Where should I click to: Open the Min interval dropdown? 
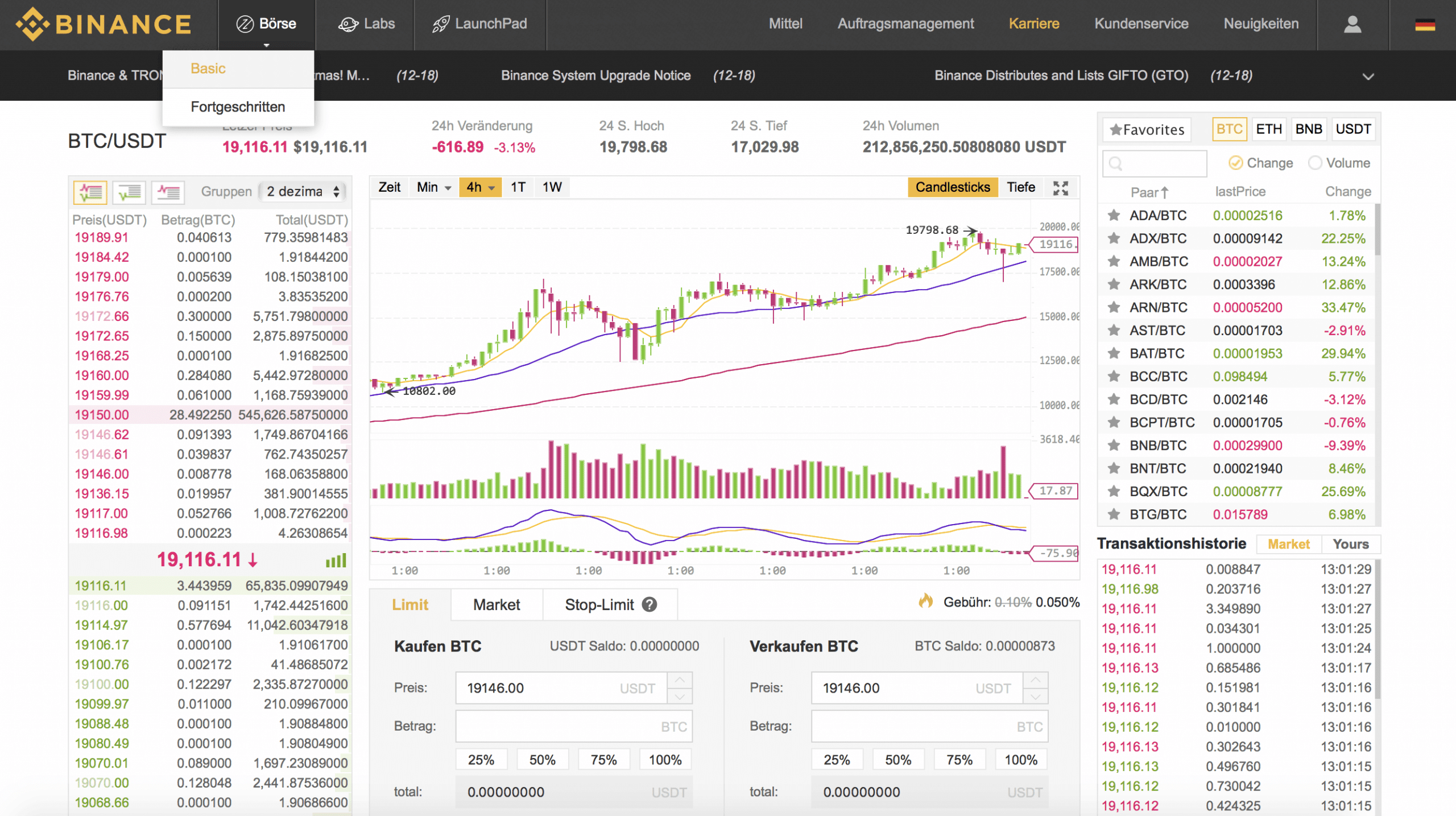pyautogui.click(x=434, y=187)
